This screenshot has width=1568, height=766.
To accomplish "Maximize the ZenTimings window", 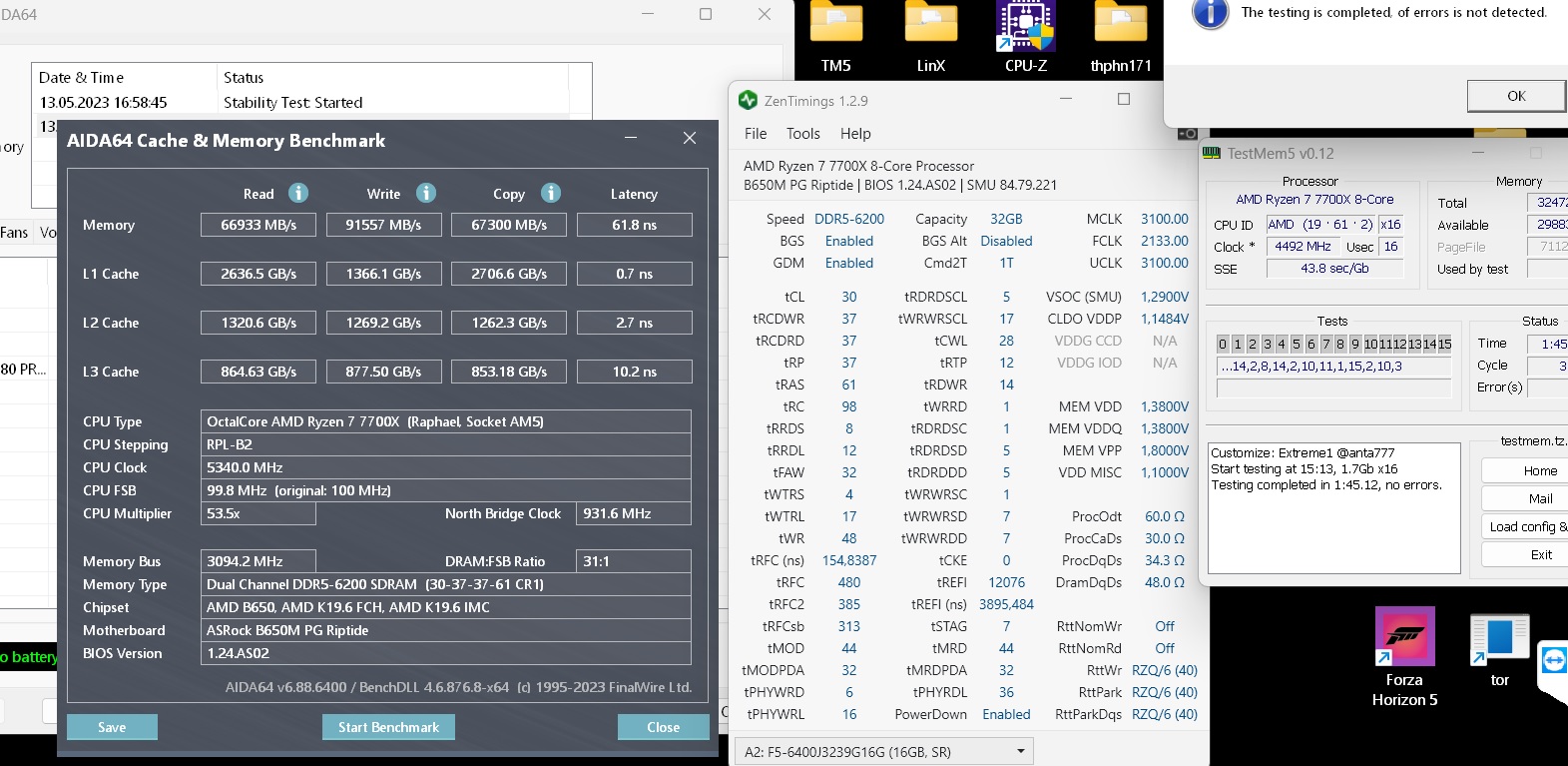I will pos(1124,99).
